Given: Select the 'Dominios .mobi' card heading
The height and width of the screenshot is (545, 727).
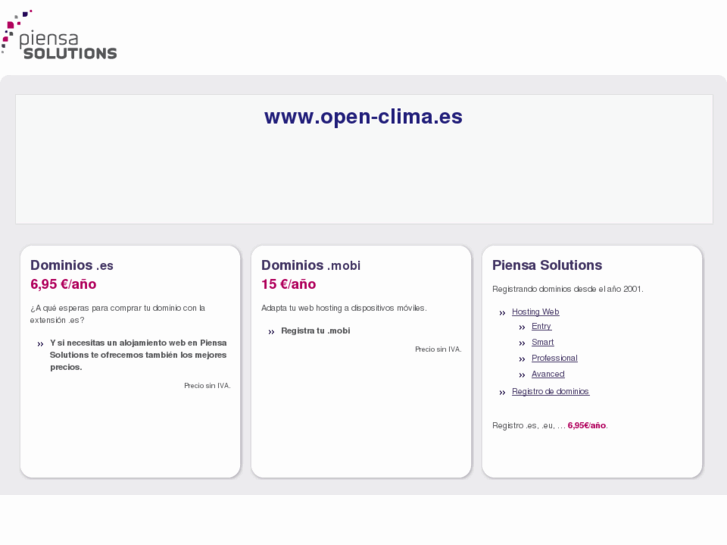Looking at the screenshot, I should click(x=311, y=265).
